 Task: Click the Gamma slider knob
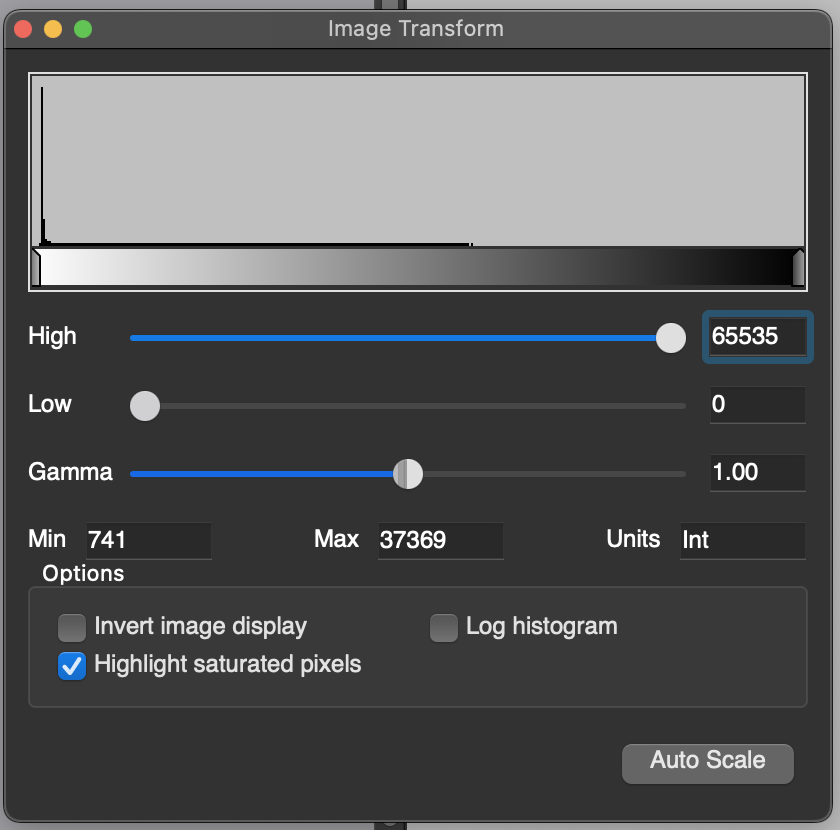click(408, 474)
